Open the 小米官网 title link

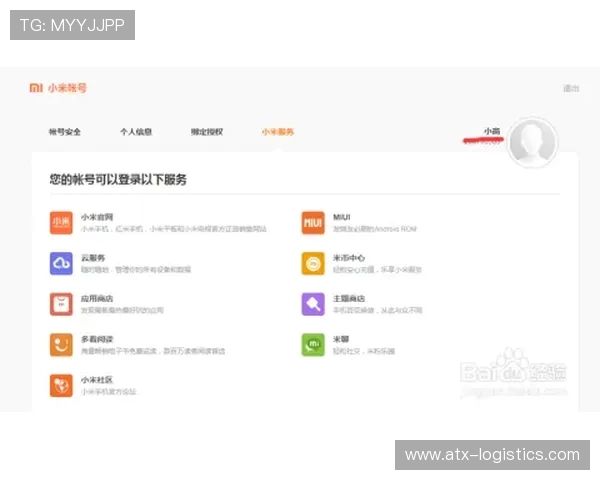pos(97,217)
